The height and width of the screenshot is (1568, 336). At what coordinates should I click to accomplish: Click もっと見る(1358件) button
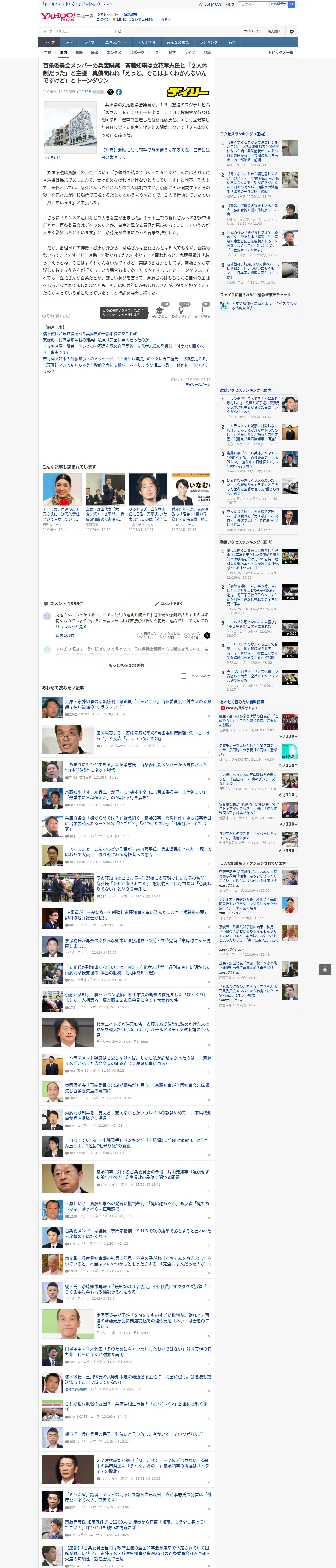pos(127,665)
